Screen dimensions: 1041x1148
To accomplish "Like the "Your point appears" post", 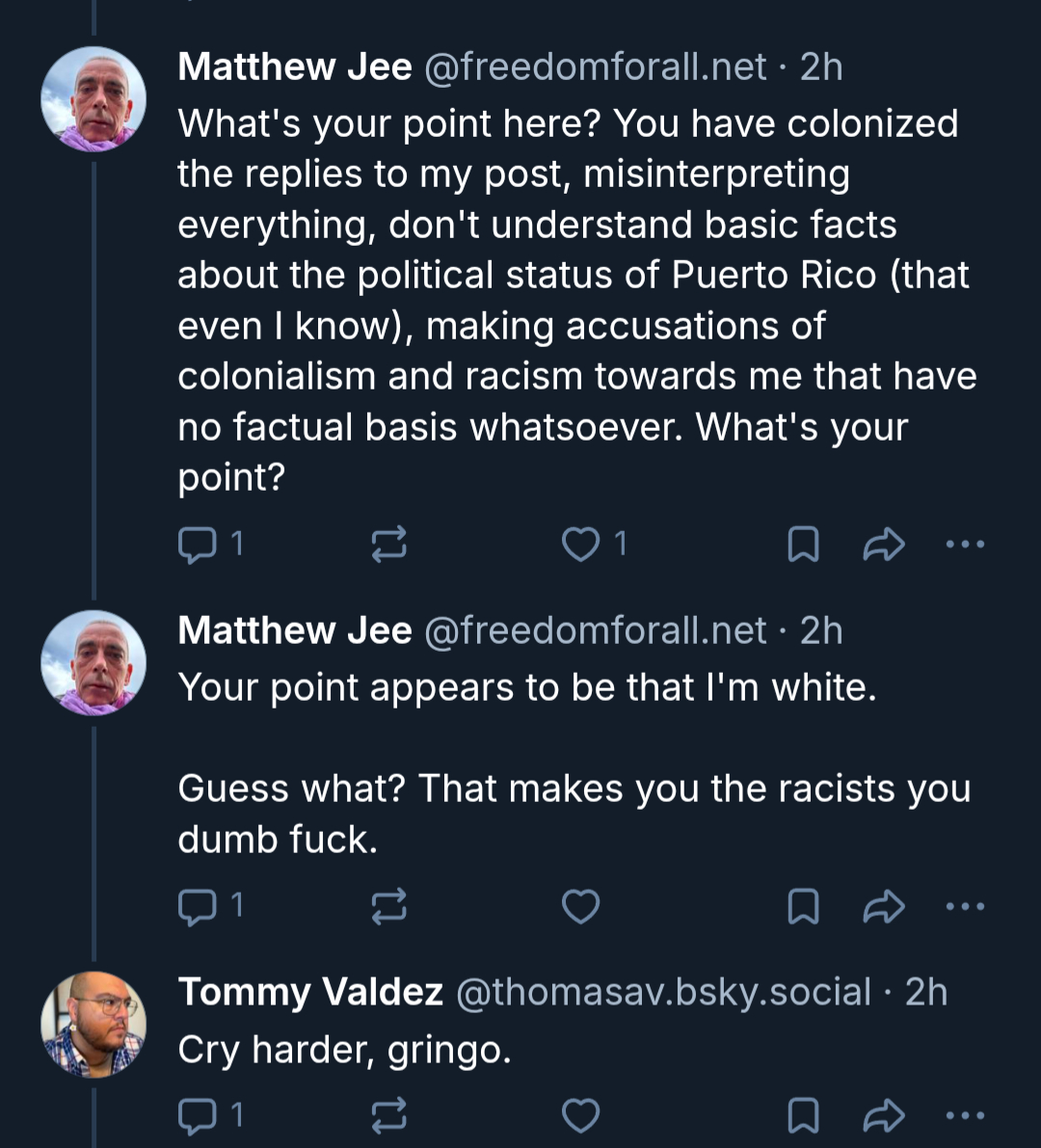I will coord(581,906).
